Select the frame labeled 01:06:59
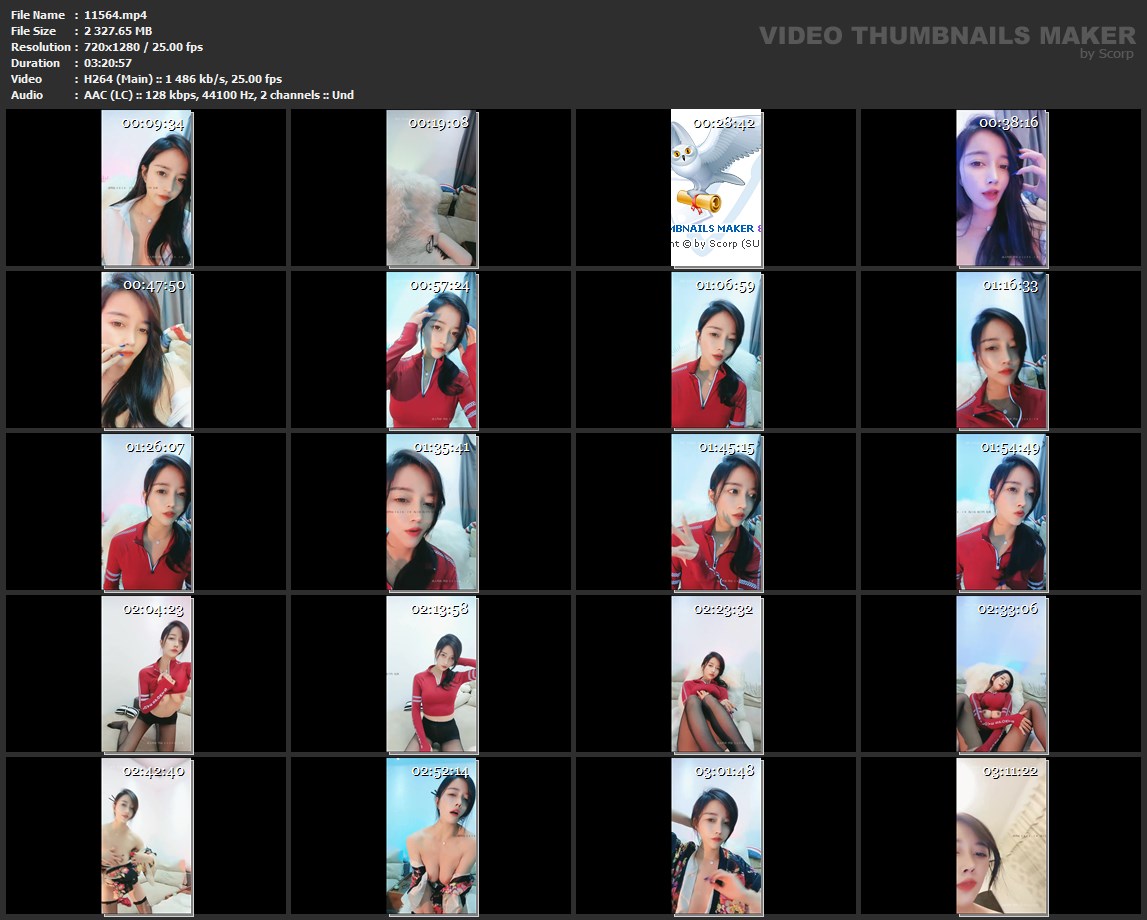The height and width of the screenshot is (920, 1147). click(x=716, y=350)
